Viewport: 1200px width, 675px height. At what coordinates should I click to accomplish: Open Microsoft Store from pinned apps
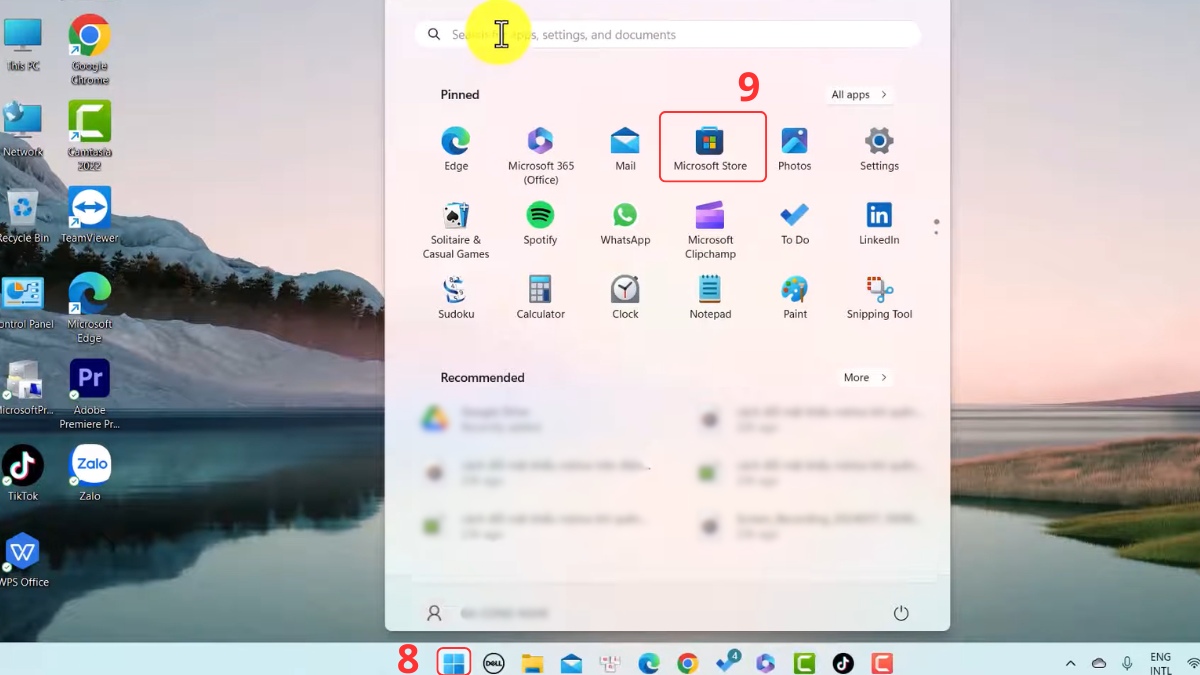pos(711,147)
